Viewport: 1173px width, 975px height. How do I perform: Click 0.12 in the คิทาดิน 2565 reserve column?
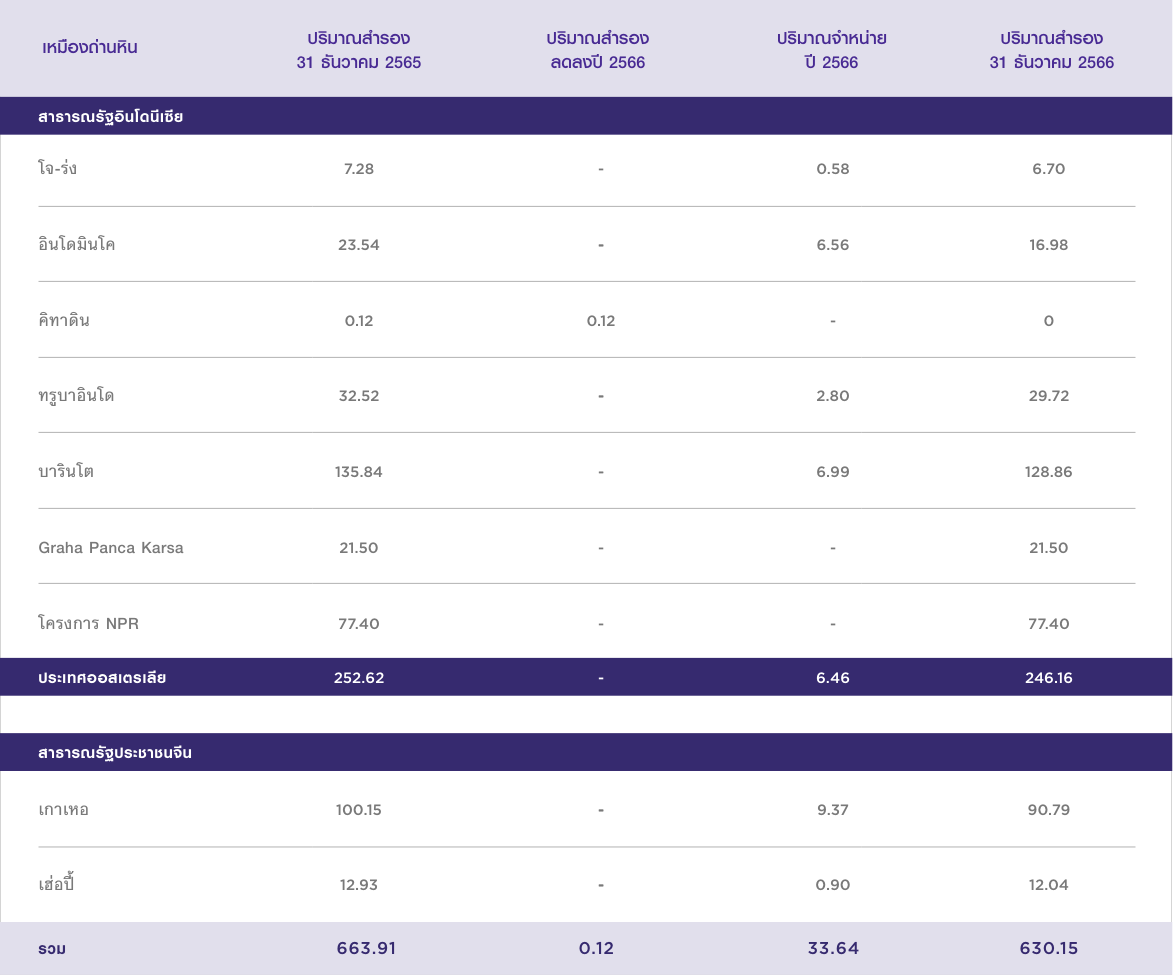(x=359, y=321)
